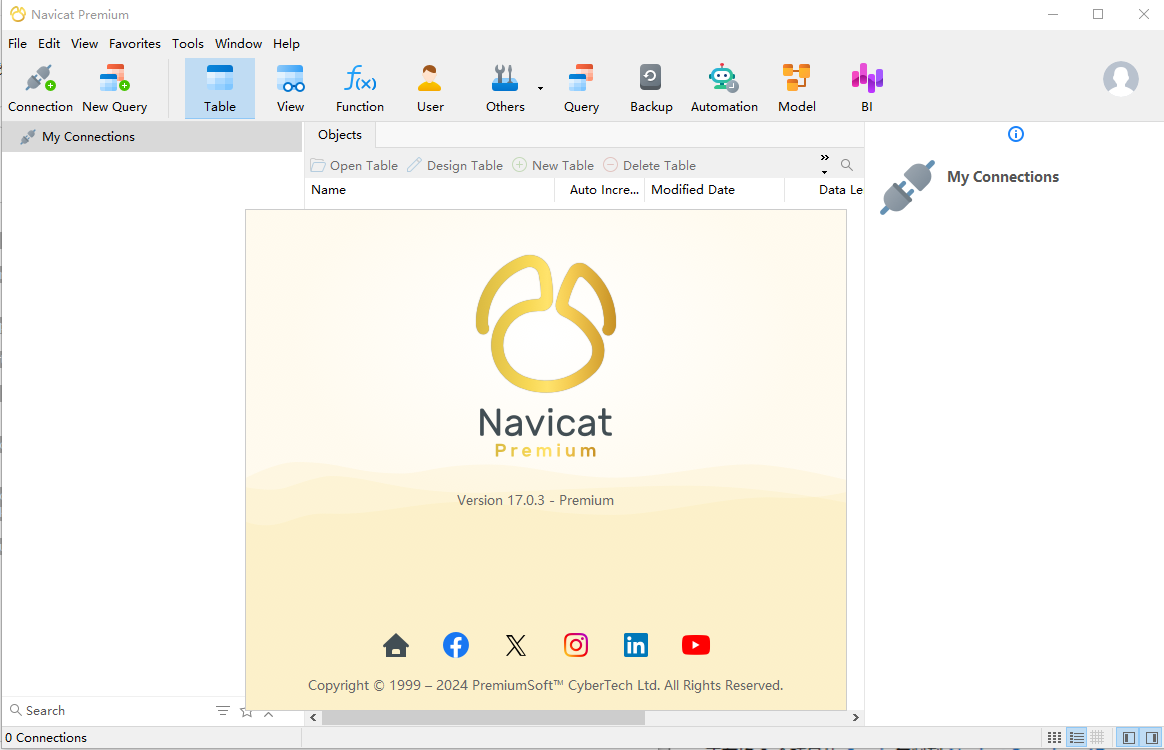Sort by Auto Incre... column header
Image resolution: width=1164 pixels, height=750 pixels.
600,190
